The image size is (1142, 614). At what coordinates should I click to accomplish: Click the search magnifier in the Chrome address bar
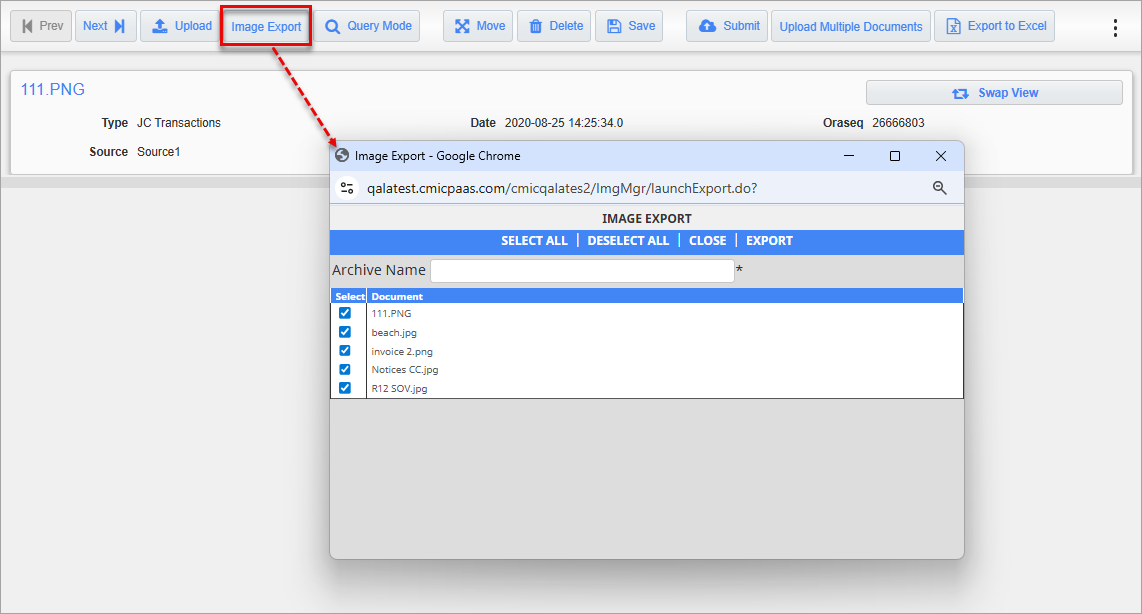[939, 187]
